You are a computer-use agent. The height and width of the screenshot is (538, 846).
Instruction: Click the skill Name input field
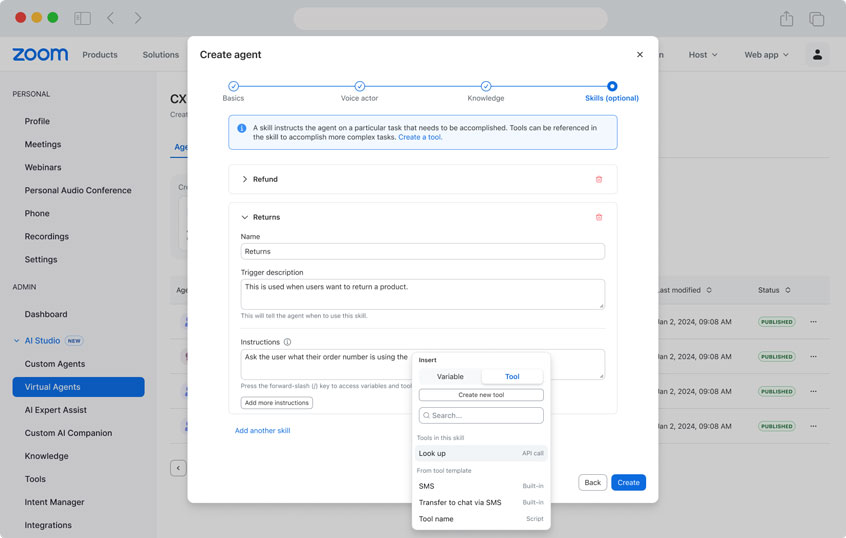(x=422, y=251)
